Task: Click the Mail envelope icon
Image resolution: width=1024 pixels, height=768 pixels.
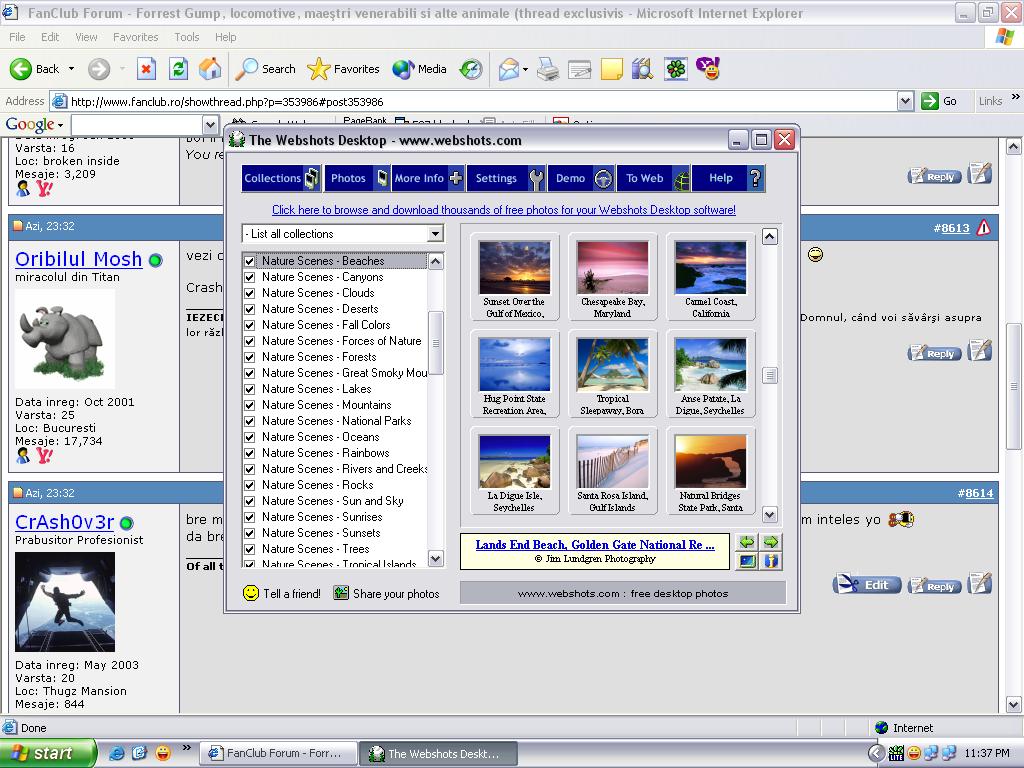Action: point(509,69)
